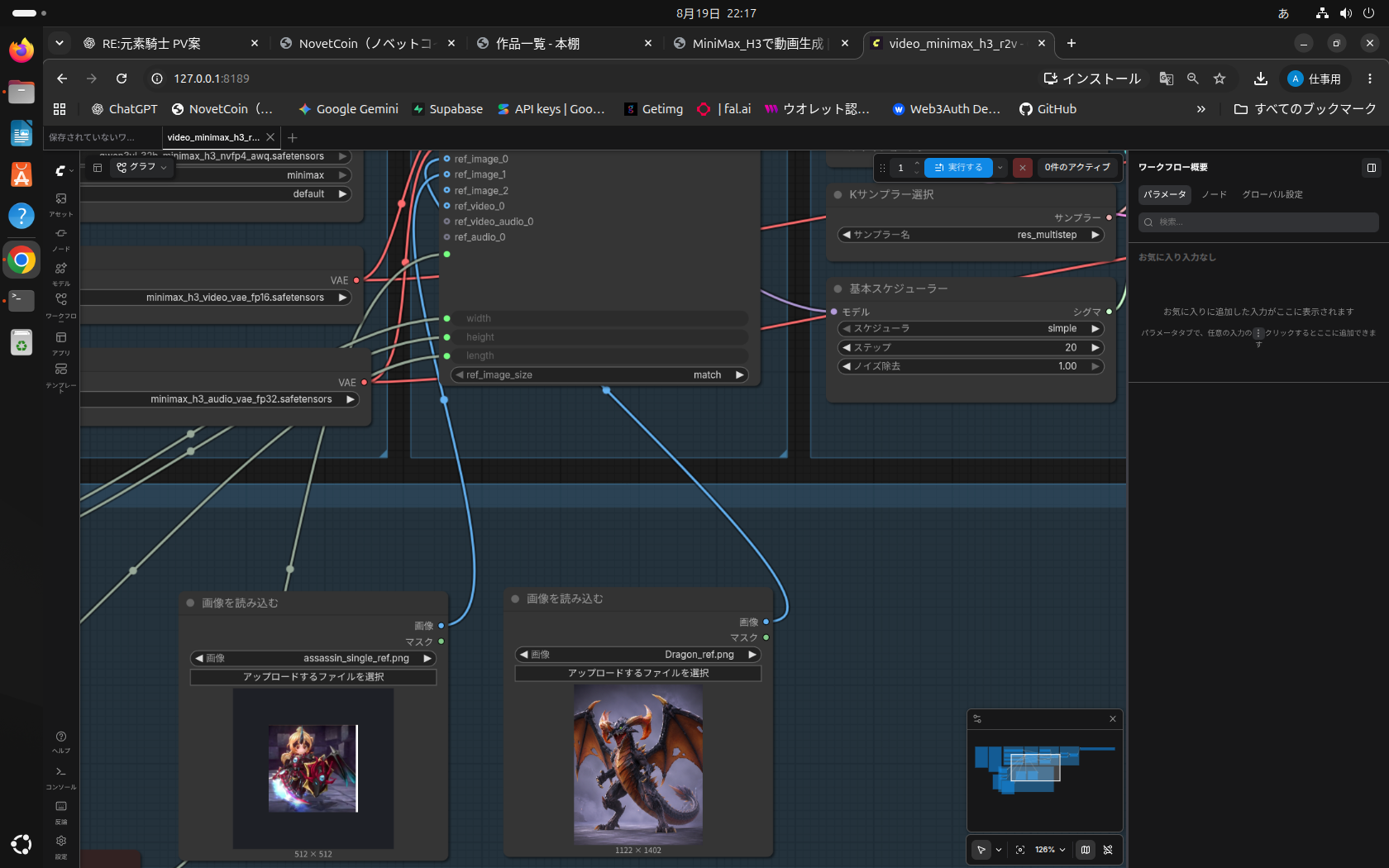This screenshot has width=1389, height=868.
Task: Switch to the ノード tab in right panel
Action: [1215, 194]
